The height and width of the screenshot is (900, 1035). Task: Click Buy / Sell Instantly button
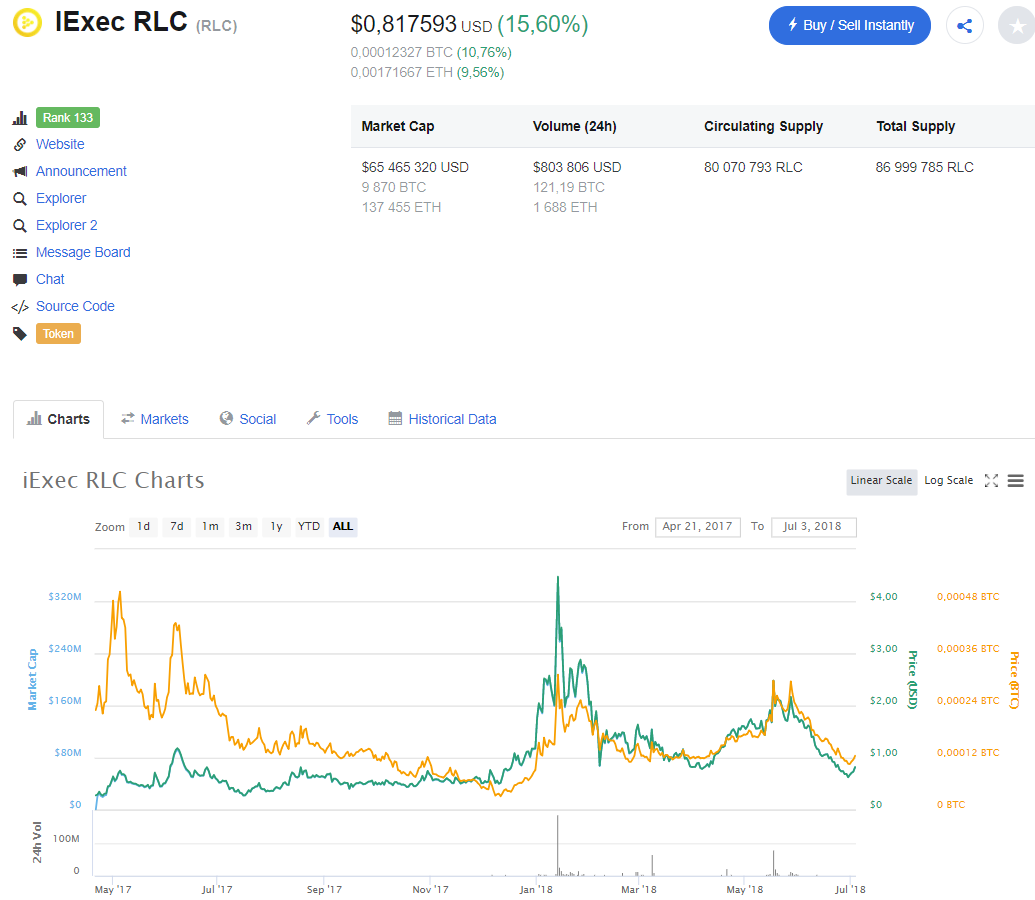(850, 26)
